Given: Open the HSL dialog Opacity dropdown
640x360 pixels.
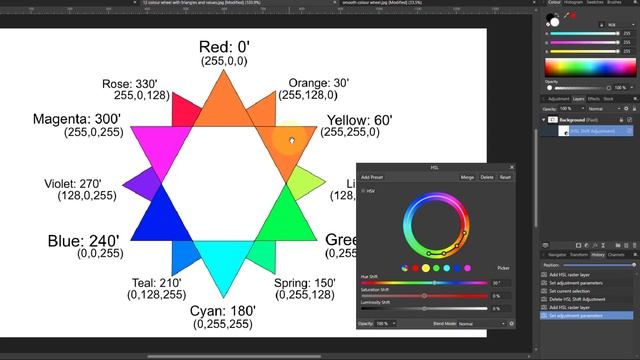Looking at the screenshot, I should [386, 323].
